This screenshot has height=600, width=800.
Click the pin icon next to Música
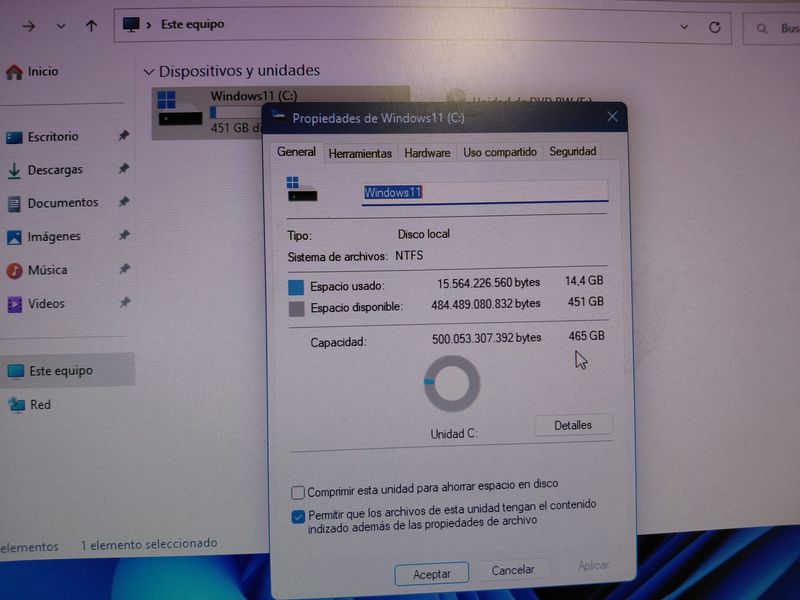(124, 269)
